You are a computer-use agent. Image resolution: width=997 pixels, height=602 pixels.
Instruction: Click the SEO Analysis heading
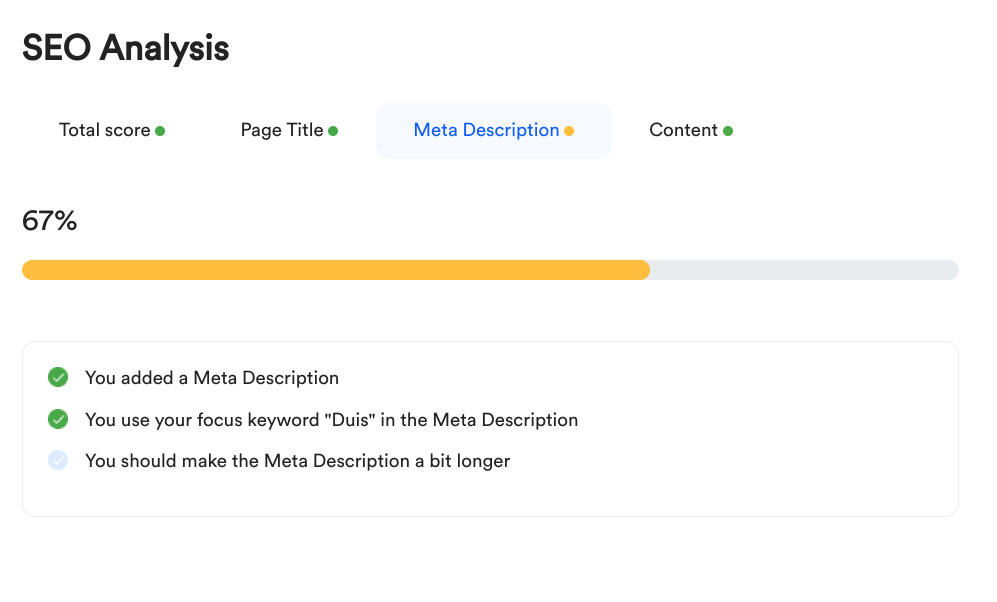point(126,48)
